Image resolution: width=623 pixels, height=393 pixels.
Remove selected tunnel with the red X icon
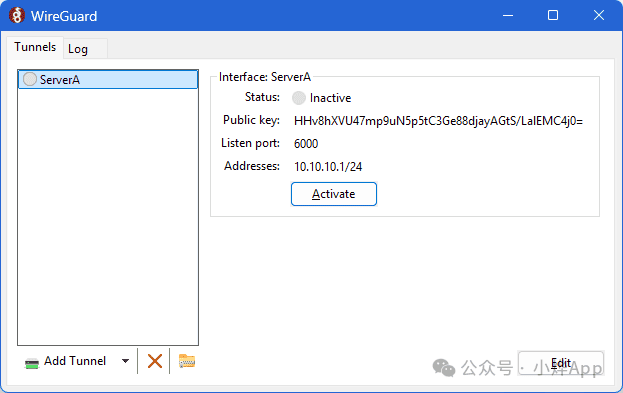point(155,361)
